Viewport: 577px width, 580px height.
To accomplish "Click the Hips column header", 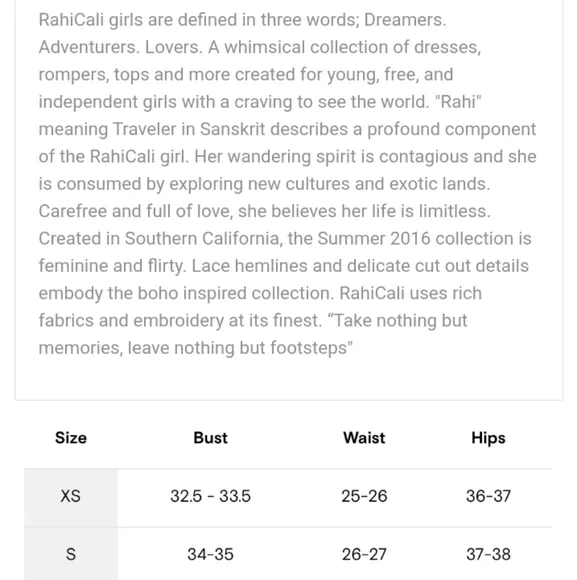I will [x=488, y=438].
